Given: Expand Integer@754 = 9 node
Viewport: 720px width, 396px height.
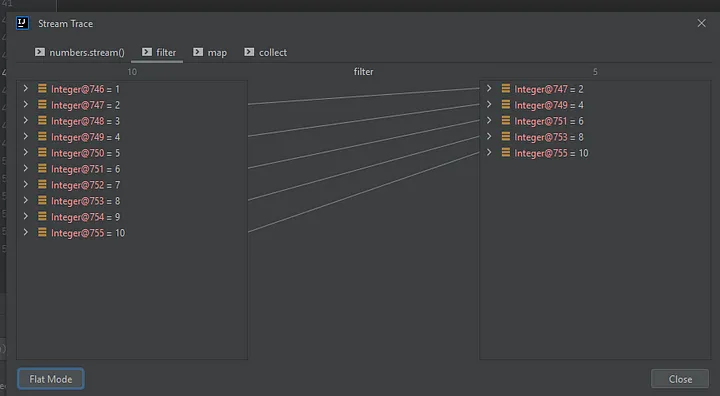Looking at the screenshot, I should 26,216.
